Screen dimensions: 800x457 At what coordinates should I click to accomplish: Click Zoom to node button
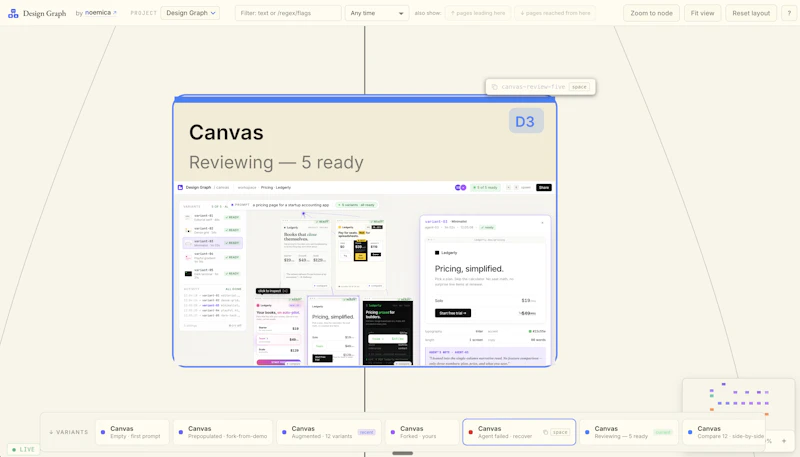click(651, 13)
